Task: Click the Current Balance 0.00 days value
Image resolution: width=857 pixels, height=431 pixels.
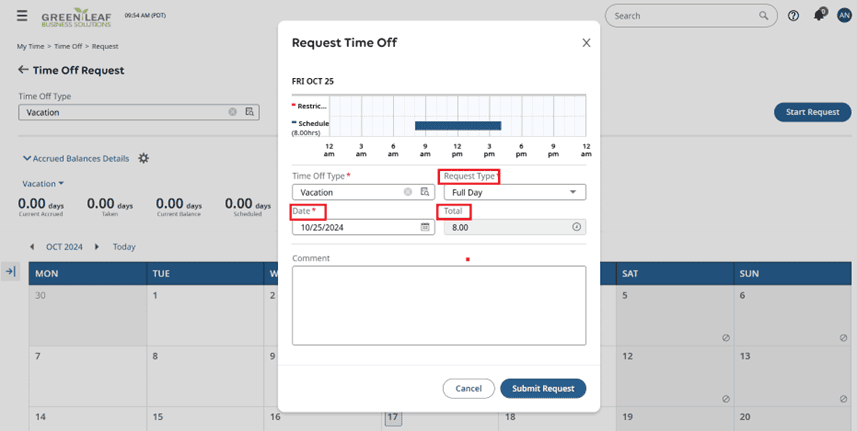Action: (179, 205)
